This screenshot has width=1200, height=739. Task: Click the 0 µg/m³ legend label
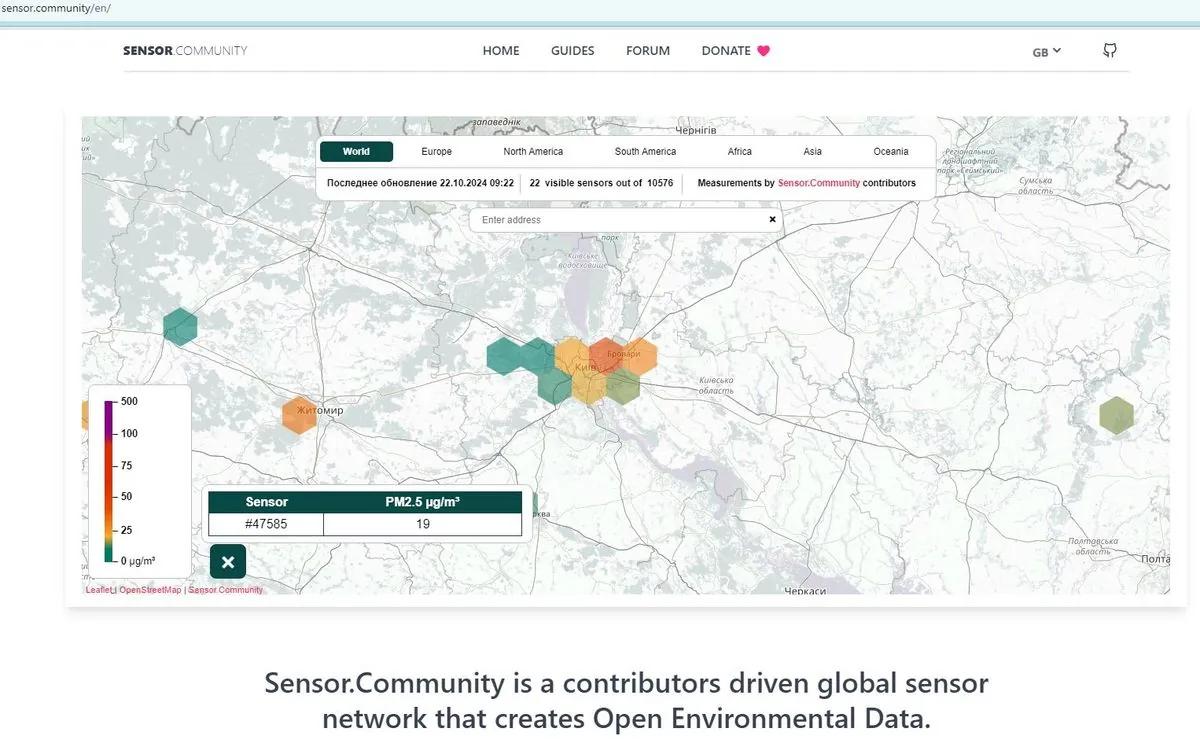pos(138,561)
